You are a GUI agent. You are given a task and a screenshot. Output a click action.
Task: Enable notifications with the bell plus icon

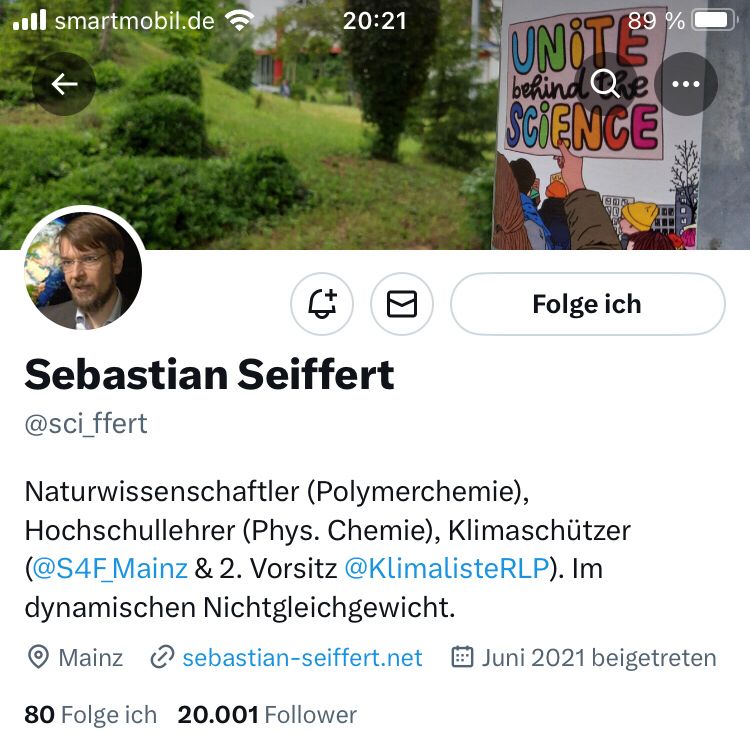[322, 304]
